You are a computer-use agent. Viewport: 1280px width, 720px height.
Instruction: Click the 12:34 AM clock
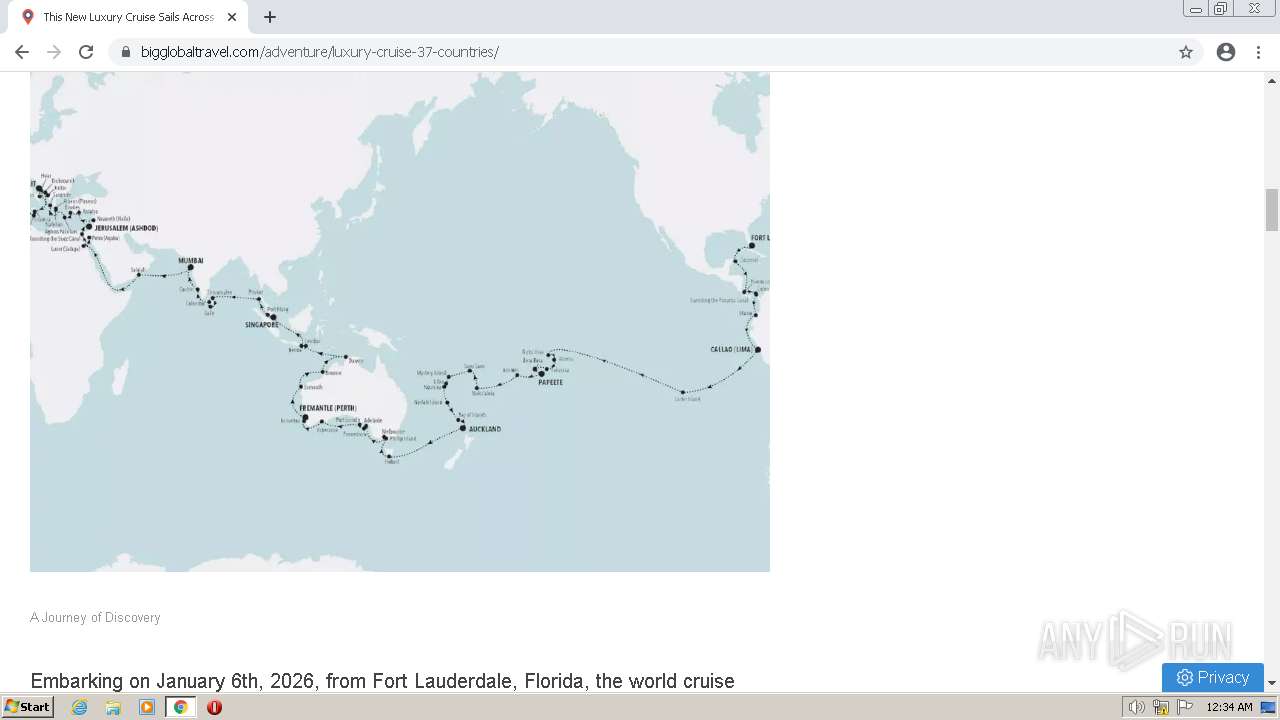(1229, 707)
